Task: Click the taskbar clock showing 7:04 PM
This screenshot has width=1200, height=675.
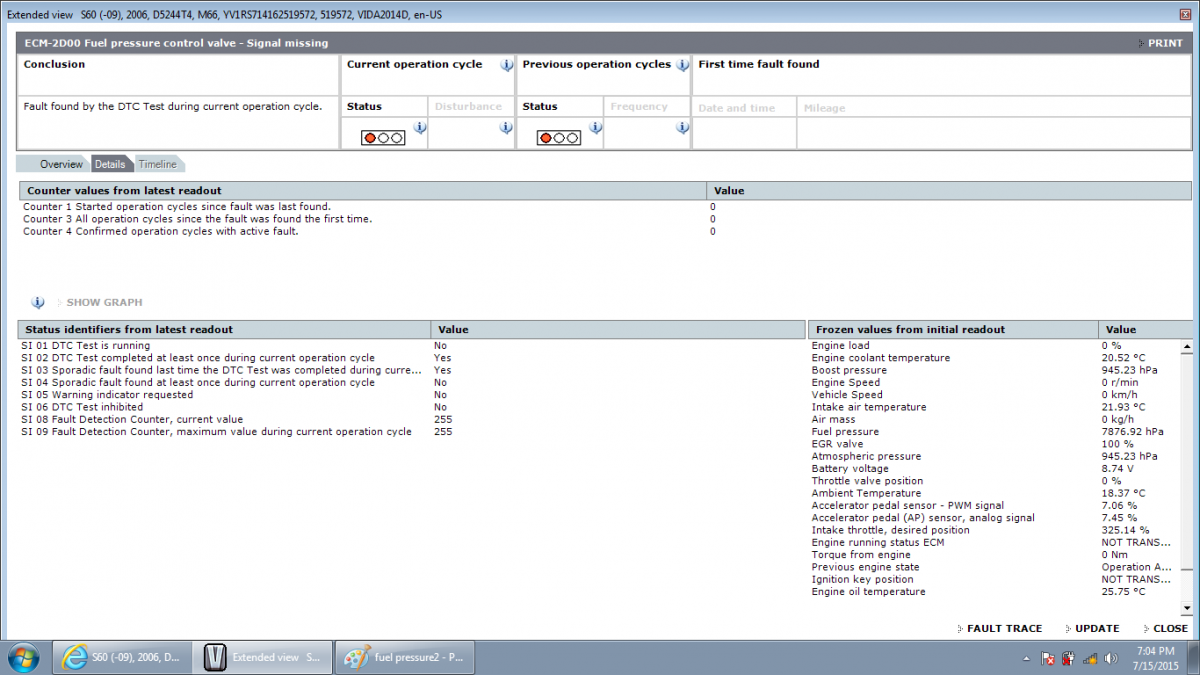Action: pyautogui.click(x=1156, y=658)
